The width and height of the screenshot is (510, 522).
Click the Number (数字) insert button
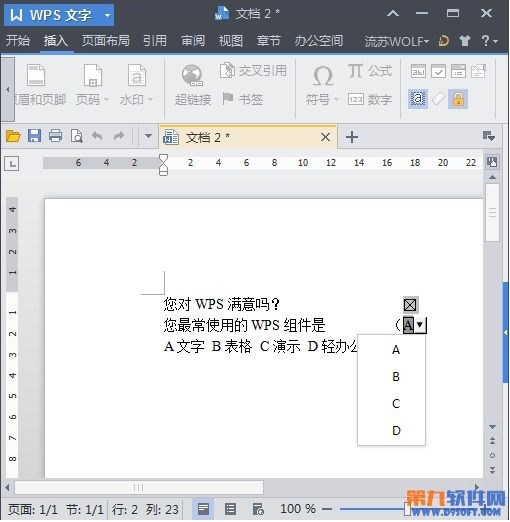pyautogui.click(x=369, y=99)
